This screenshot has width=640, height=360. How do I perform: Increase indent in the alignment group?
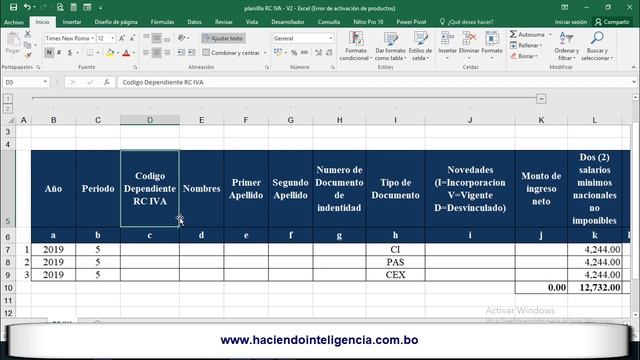pos(192,53)
